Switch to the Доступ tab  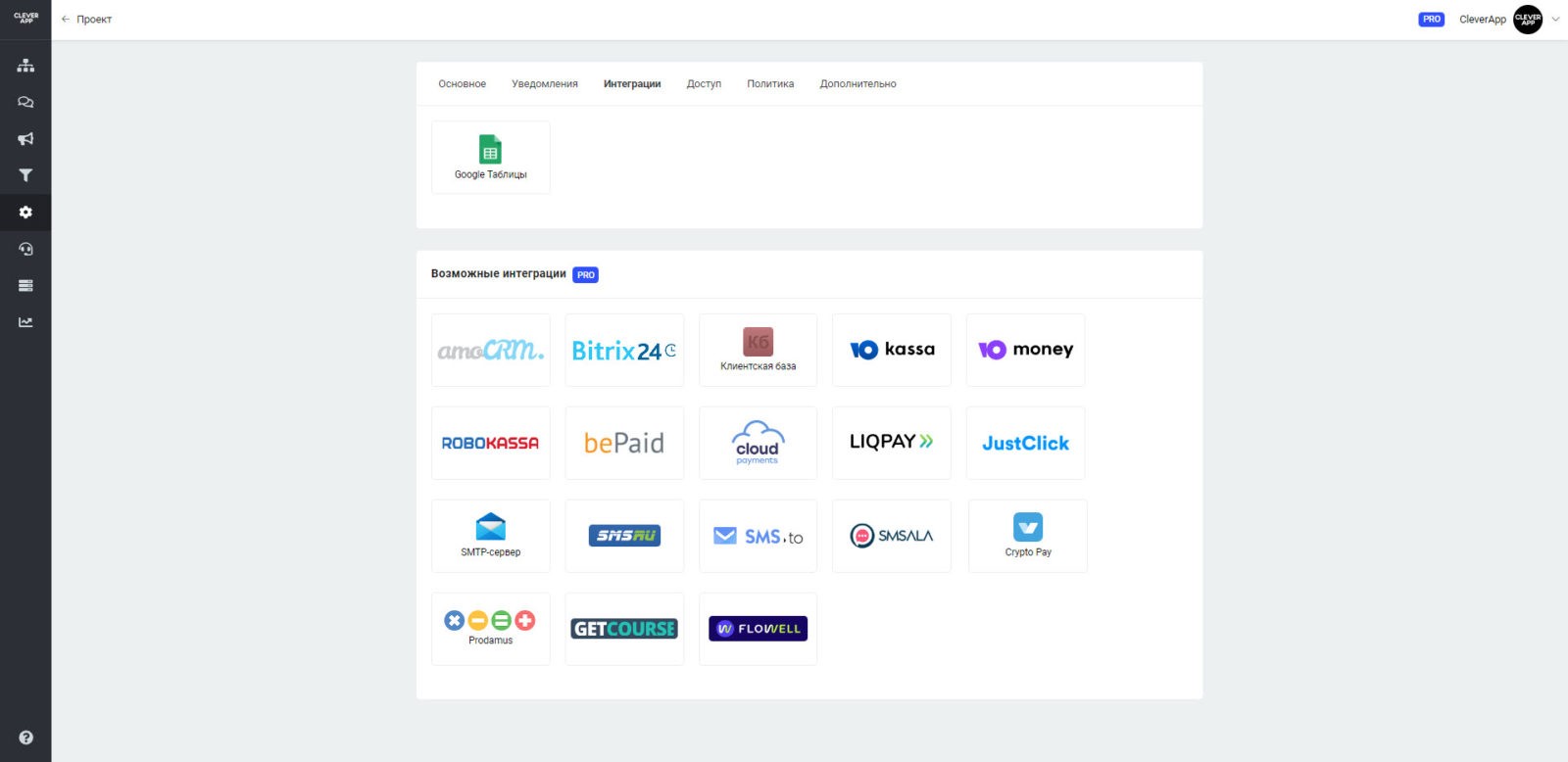(x=704, y=84)
